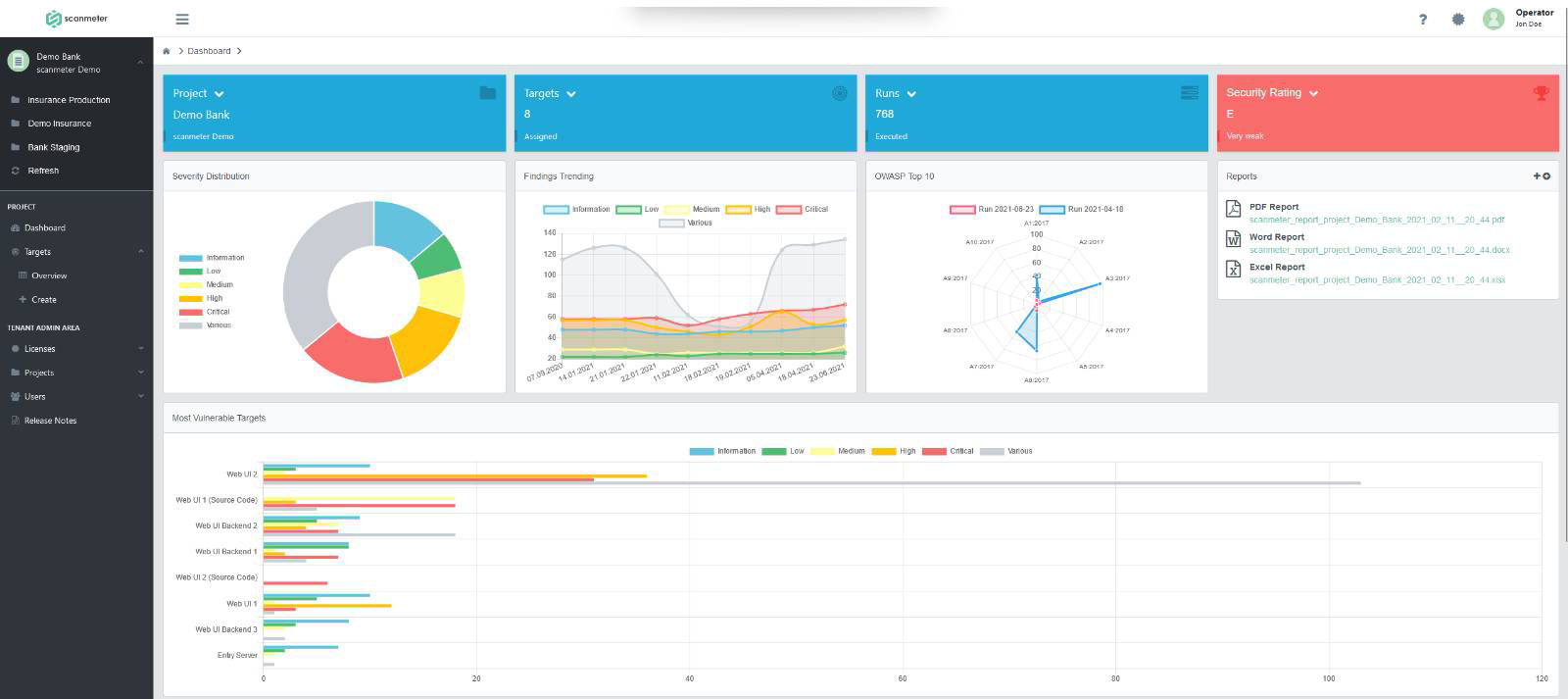Screen dimensions: 1568x699
Task: Open help via the question mark icon
Action: (1423, 19)
